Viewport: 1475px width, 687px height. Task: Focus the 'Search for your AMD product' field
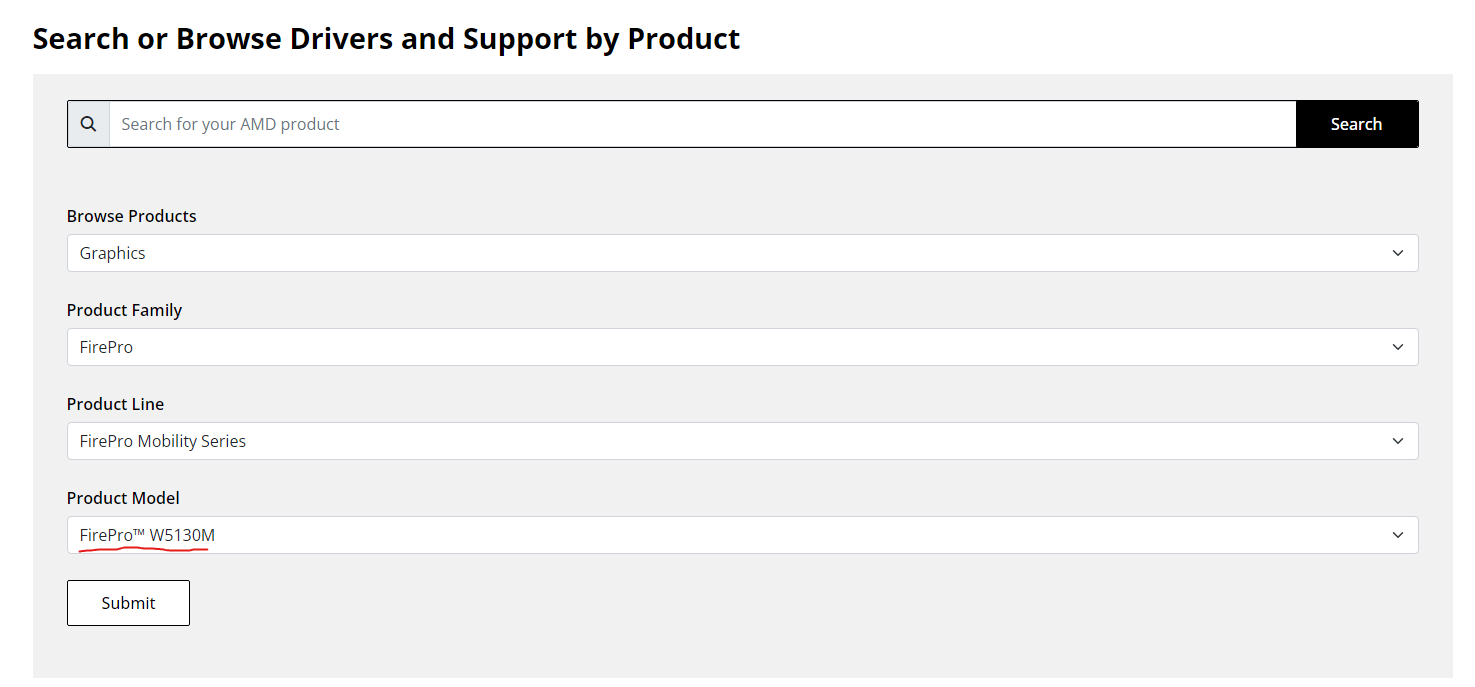(700, 124)
